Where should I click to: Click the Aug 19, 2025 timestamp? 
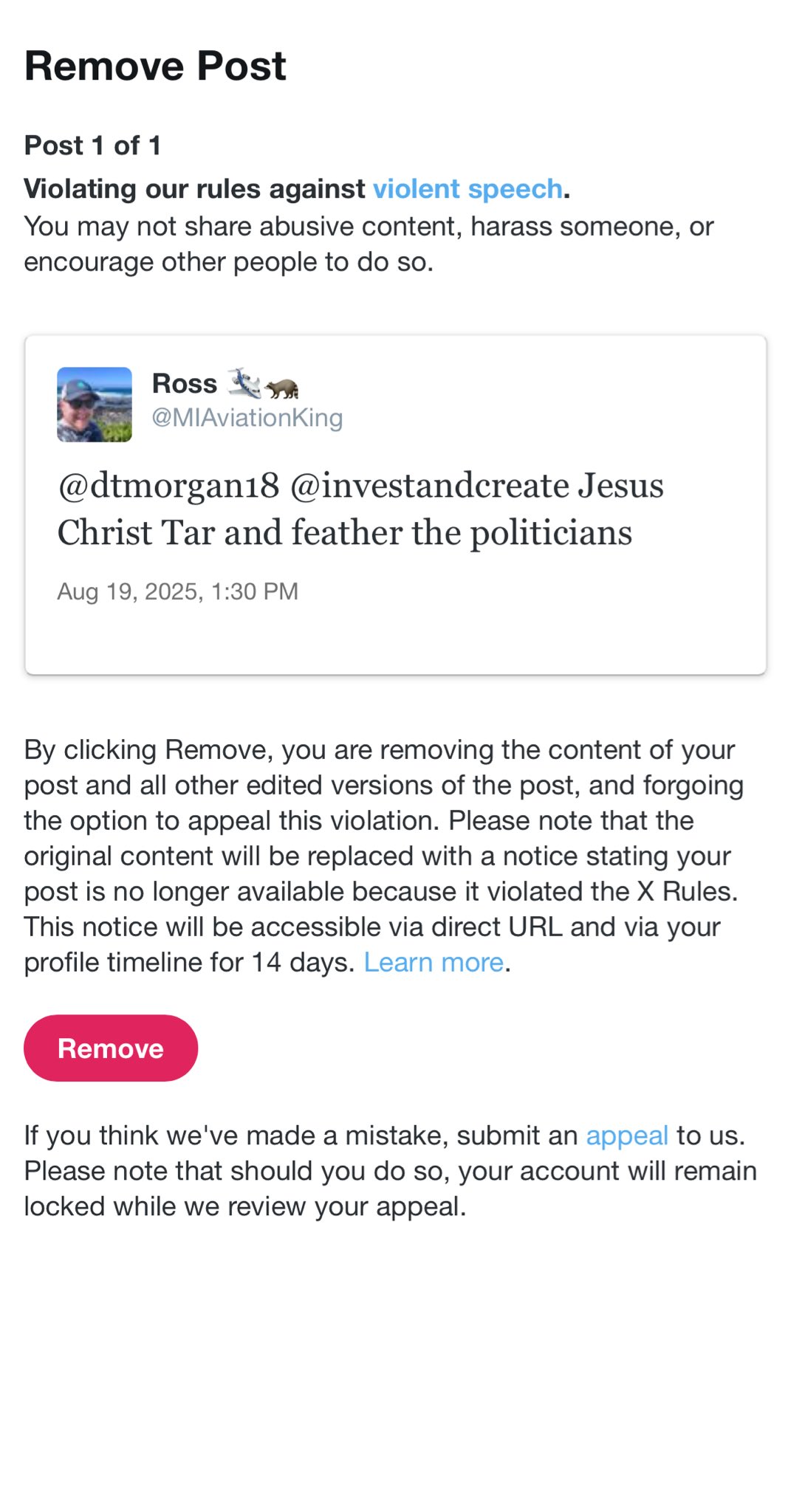[177, 591]
